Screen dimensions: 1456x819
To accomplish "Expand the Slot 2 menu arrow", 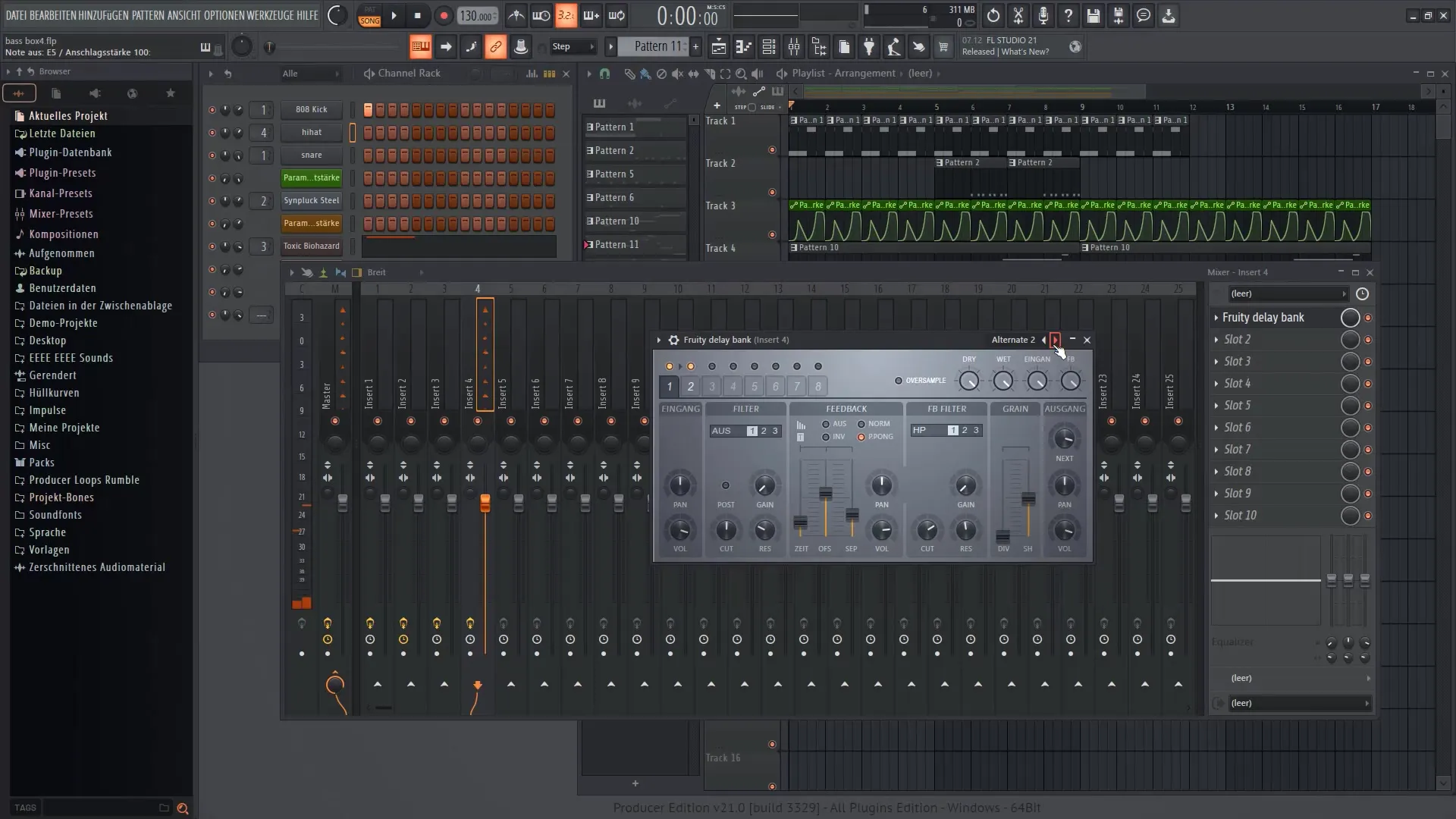I will coord(1216,340).
